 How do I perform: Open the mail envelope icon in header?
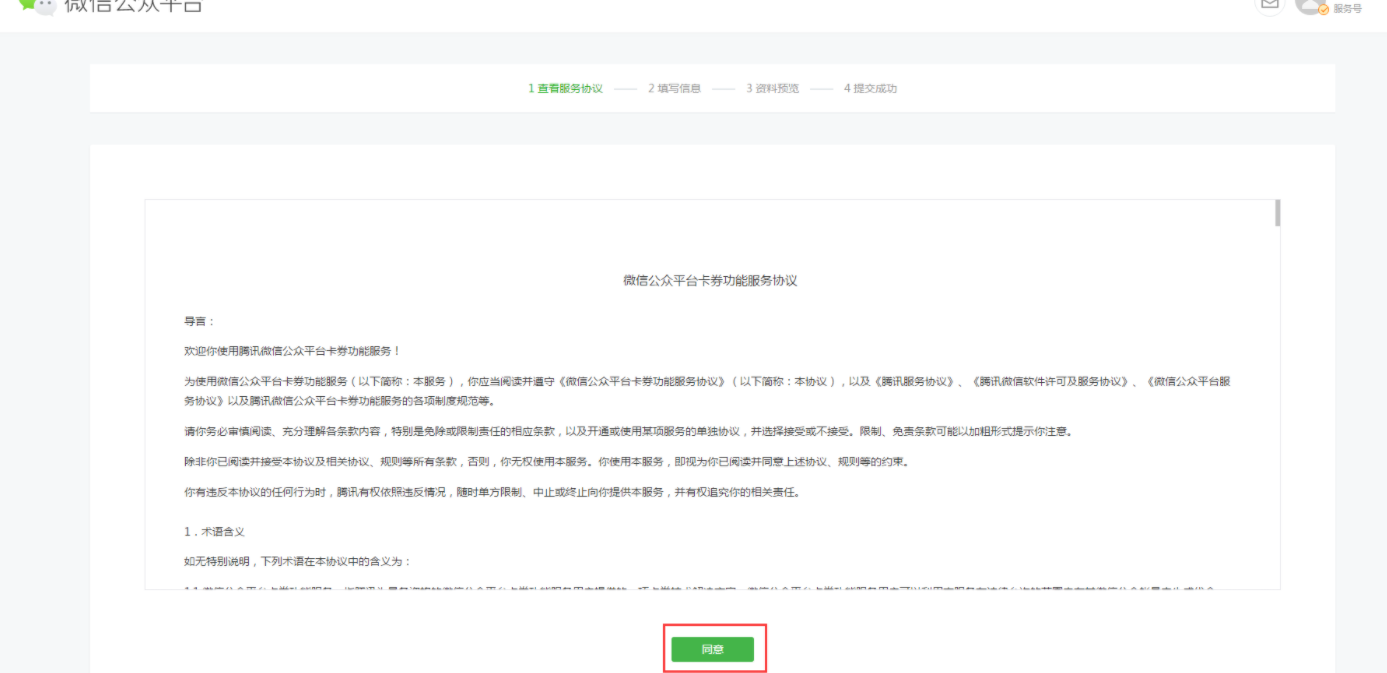1269,5
